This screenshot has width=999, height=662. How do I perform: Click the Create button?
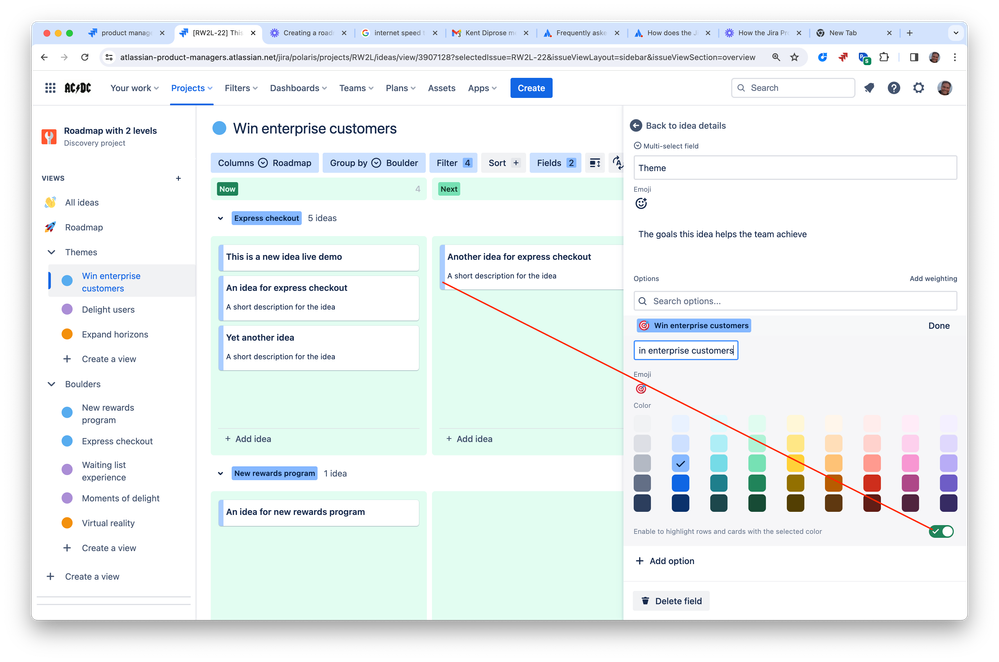pos(531,88)
